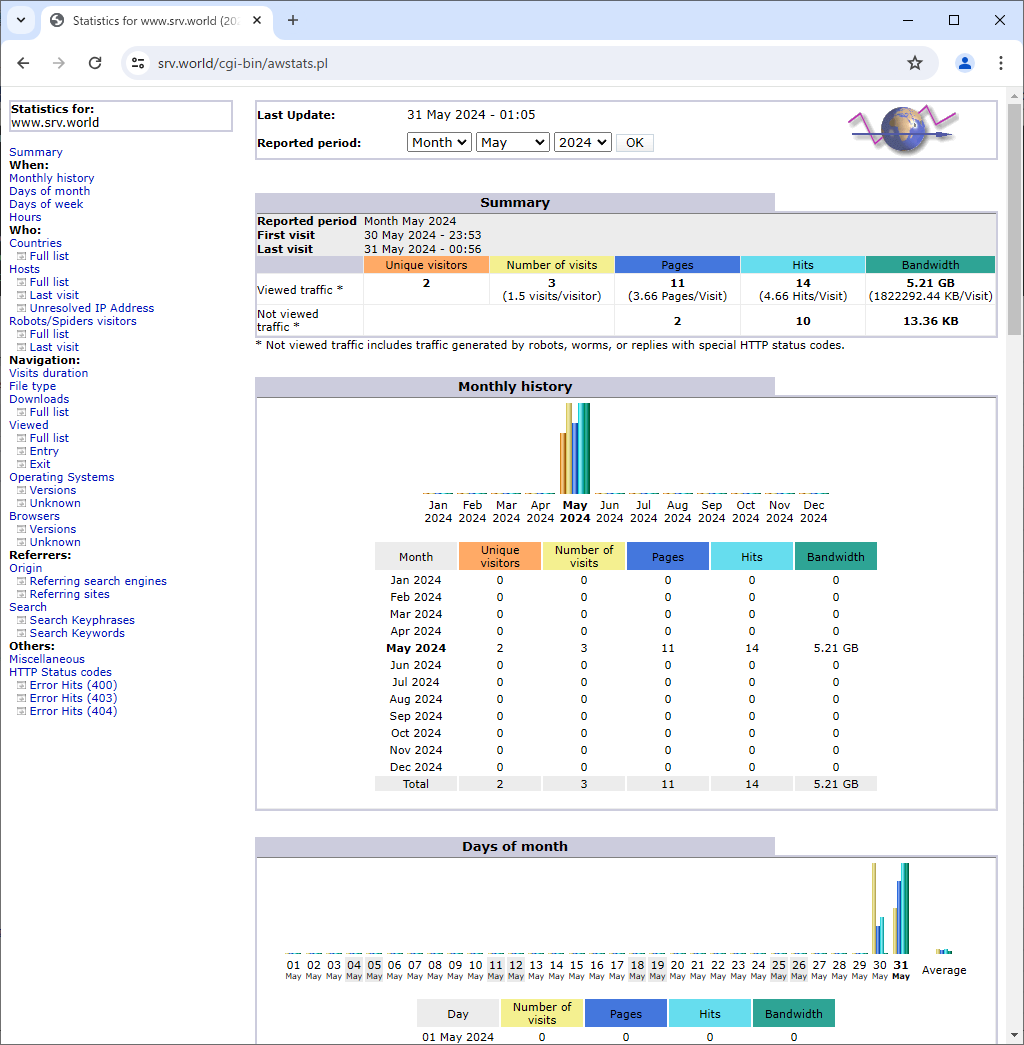Expand the Month period type dropdown

click(439, 143)
